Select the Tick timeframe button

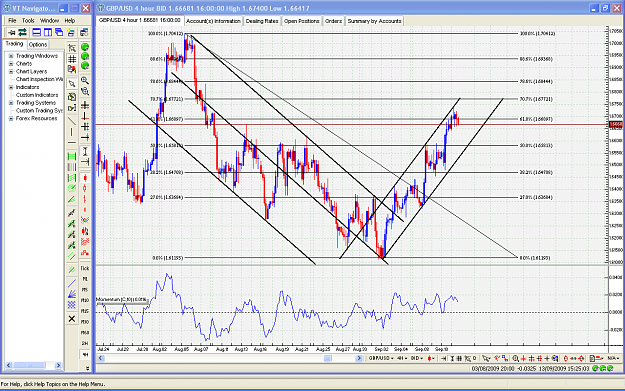click(x=85, y=268)
